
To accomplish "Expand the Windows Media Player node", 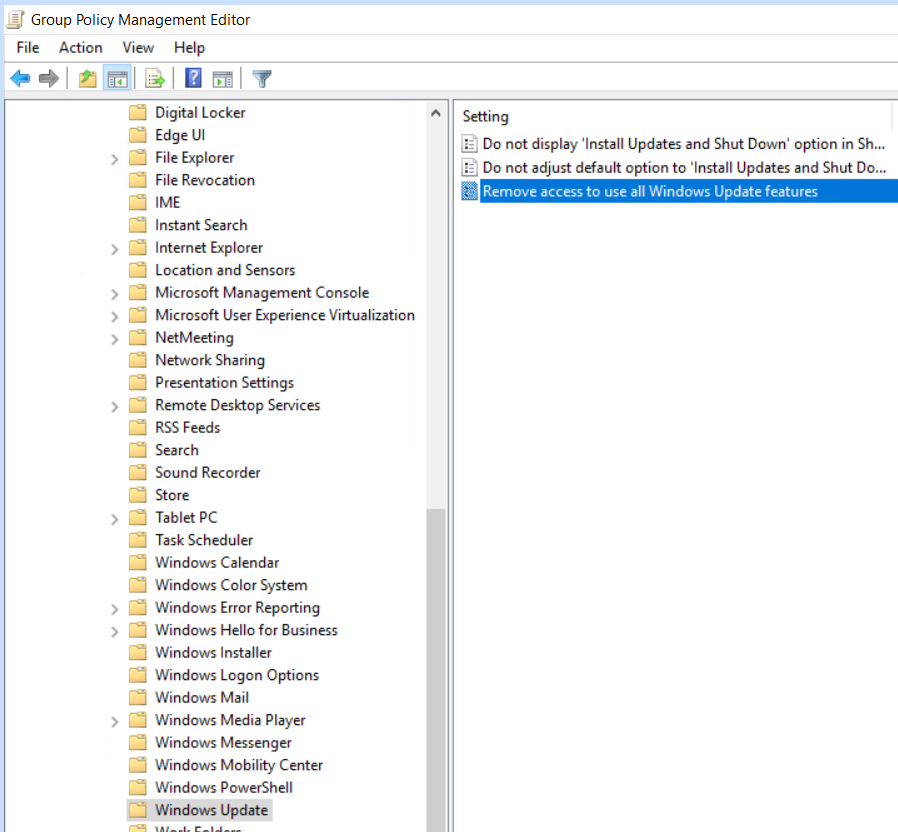I will click(x=114, y=721).
